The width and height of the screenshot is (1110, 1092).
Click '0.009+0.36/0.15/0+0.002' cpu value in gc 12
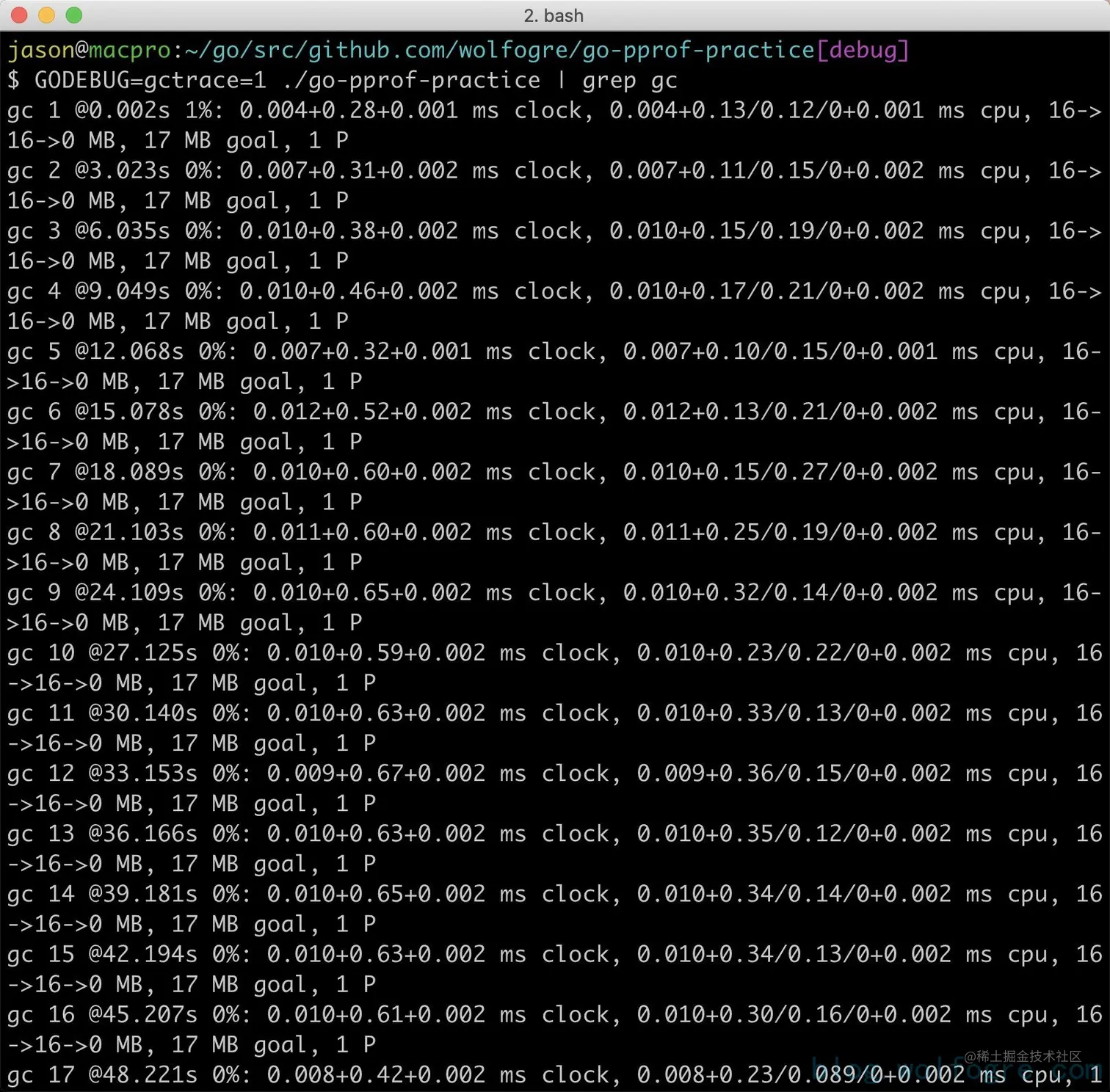point(794,773)
